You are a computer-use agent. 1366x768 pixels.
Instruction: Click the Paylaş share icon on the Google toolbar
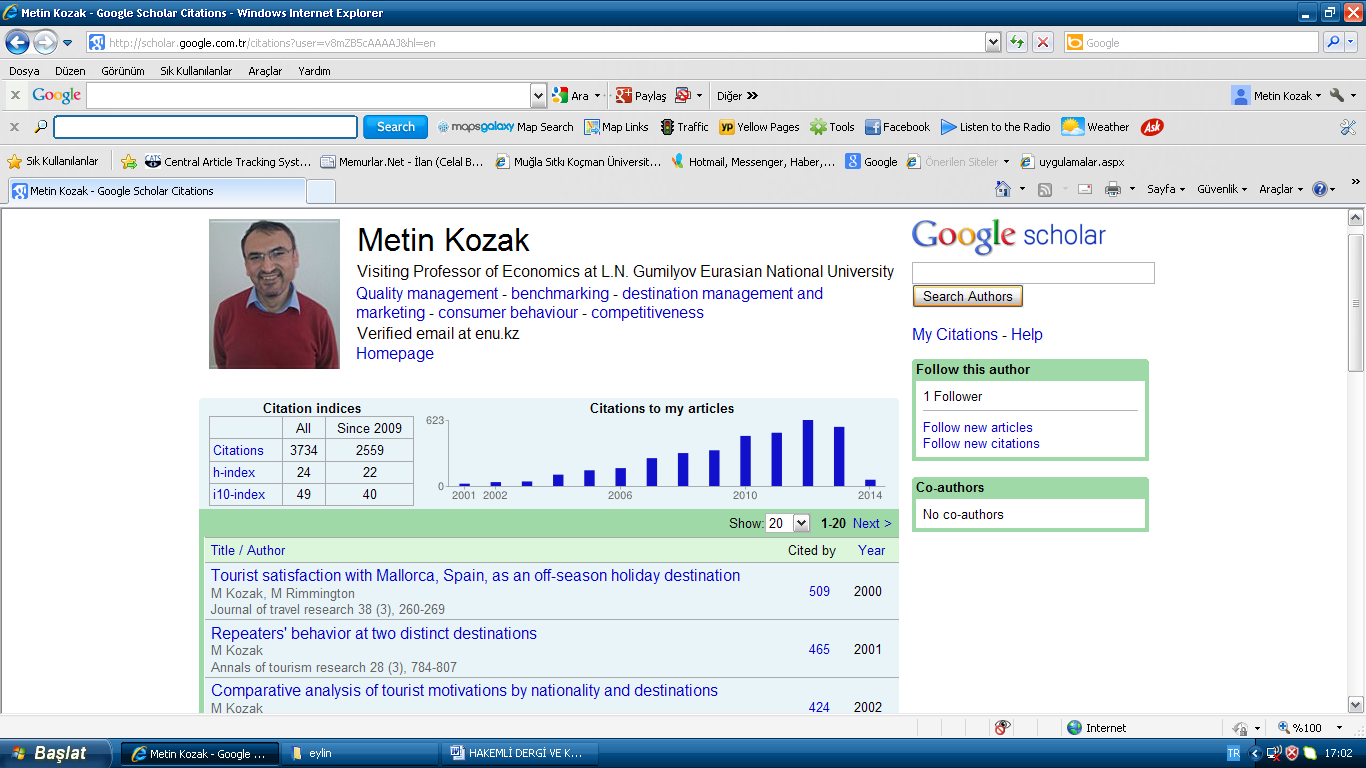pyautogui.click(x=640, y=96)
